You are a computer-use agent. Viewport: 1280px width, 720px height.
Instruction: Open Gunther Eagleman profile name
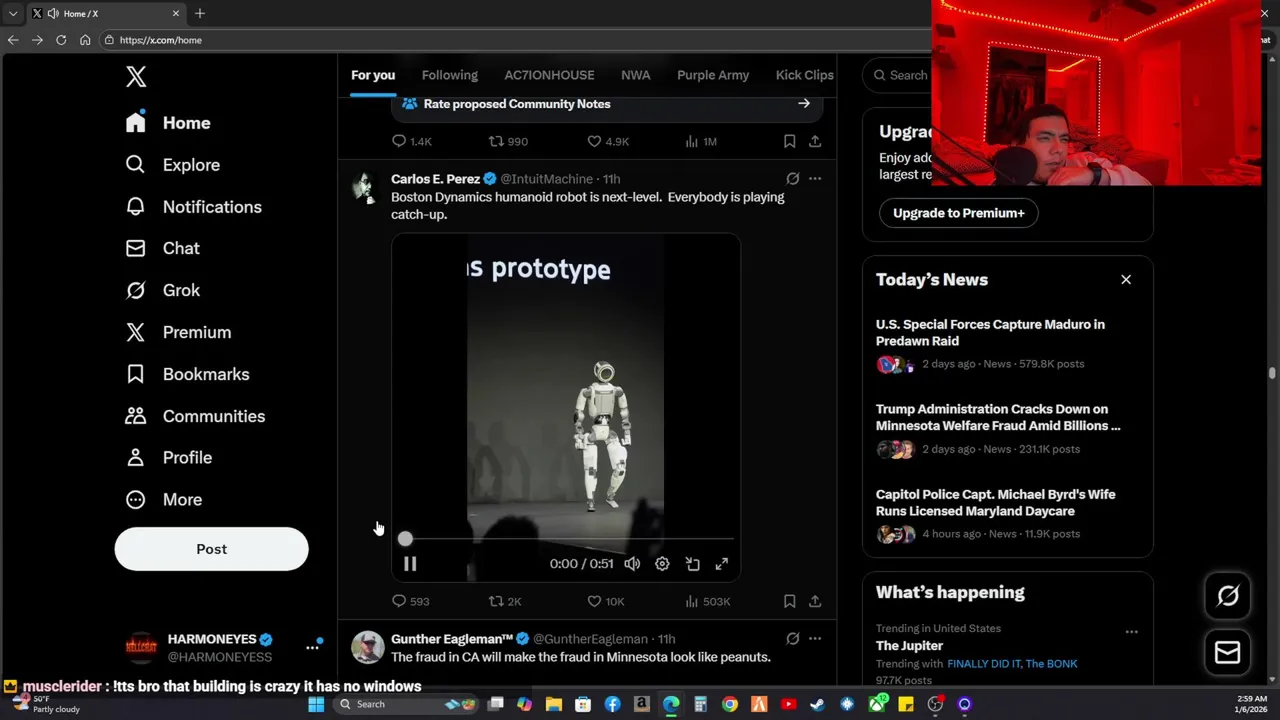(x=452, y=639)
